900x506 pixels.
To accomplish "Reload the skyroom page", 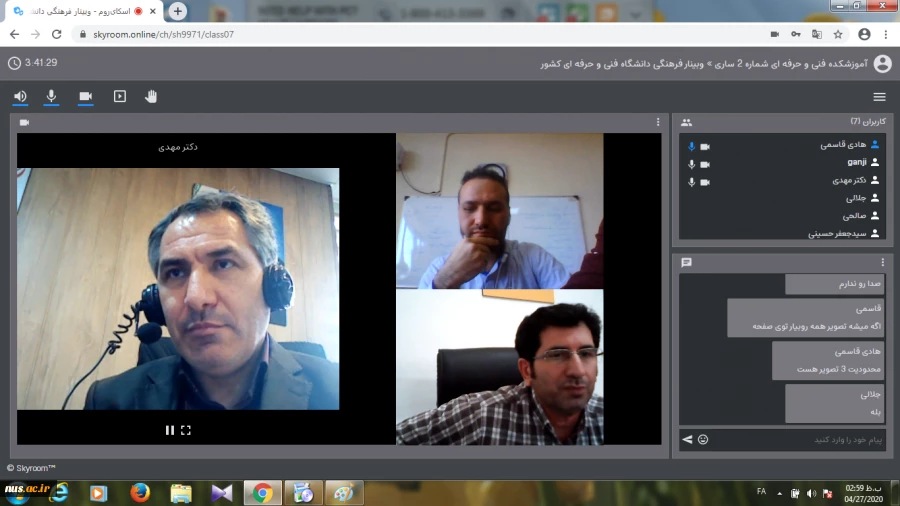I will click(x=56, y=34).
